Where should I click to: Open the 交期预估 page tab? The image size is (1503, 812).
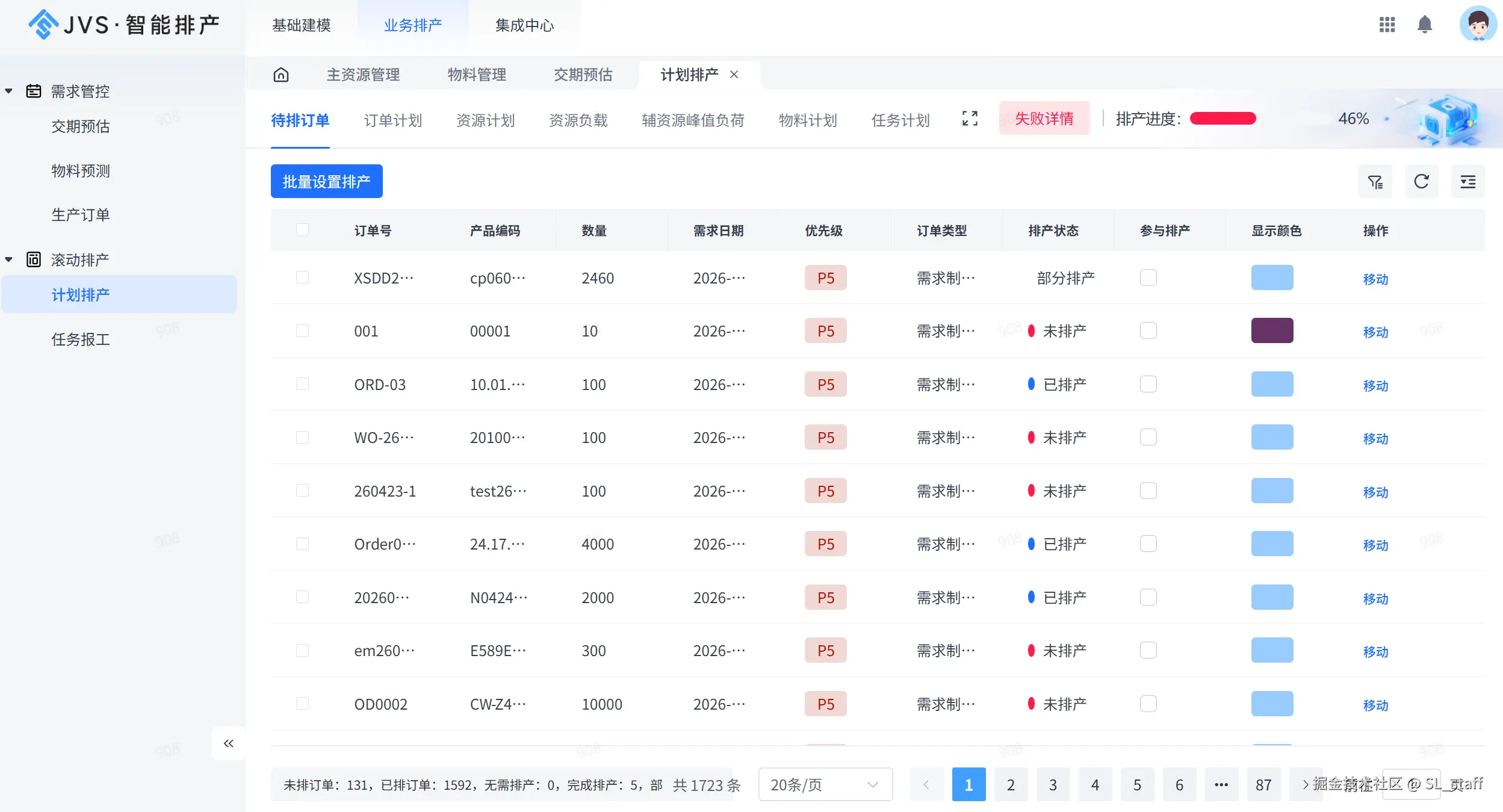[583, 75]
